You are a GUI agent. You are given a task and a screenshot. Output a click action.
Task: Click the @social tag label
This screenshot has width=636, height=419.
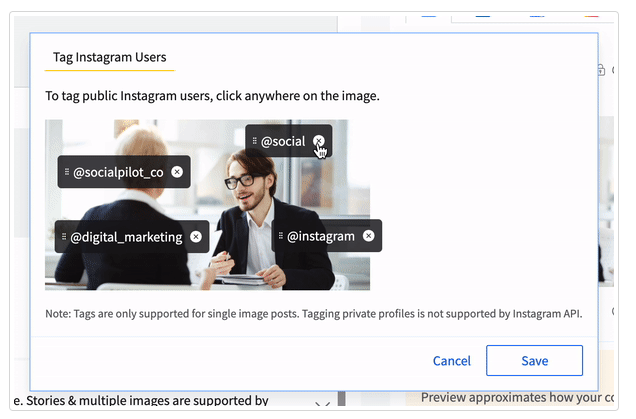283,142
